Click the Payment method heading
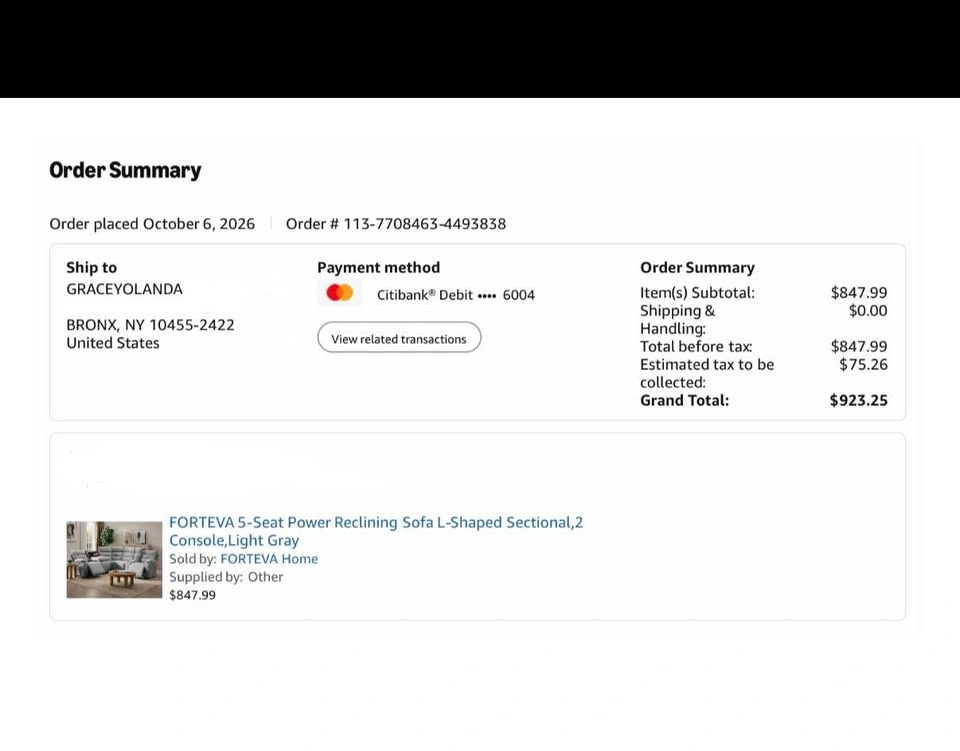The image size is (960, 751). tap(378, 267)
